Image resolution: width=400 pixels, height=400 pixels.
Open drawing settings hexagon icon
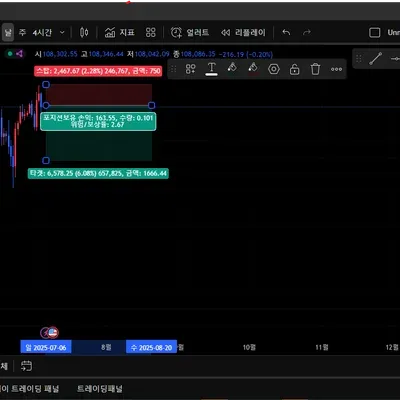pos(274,69)
